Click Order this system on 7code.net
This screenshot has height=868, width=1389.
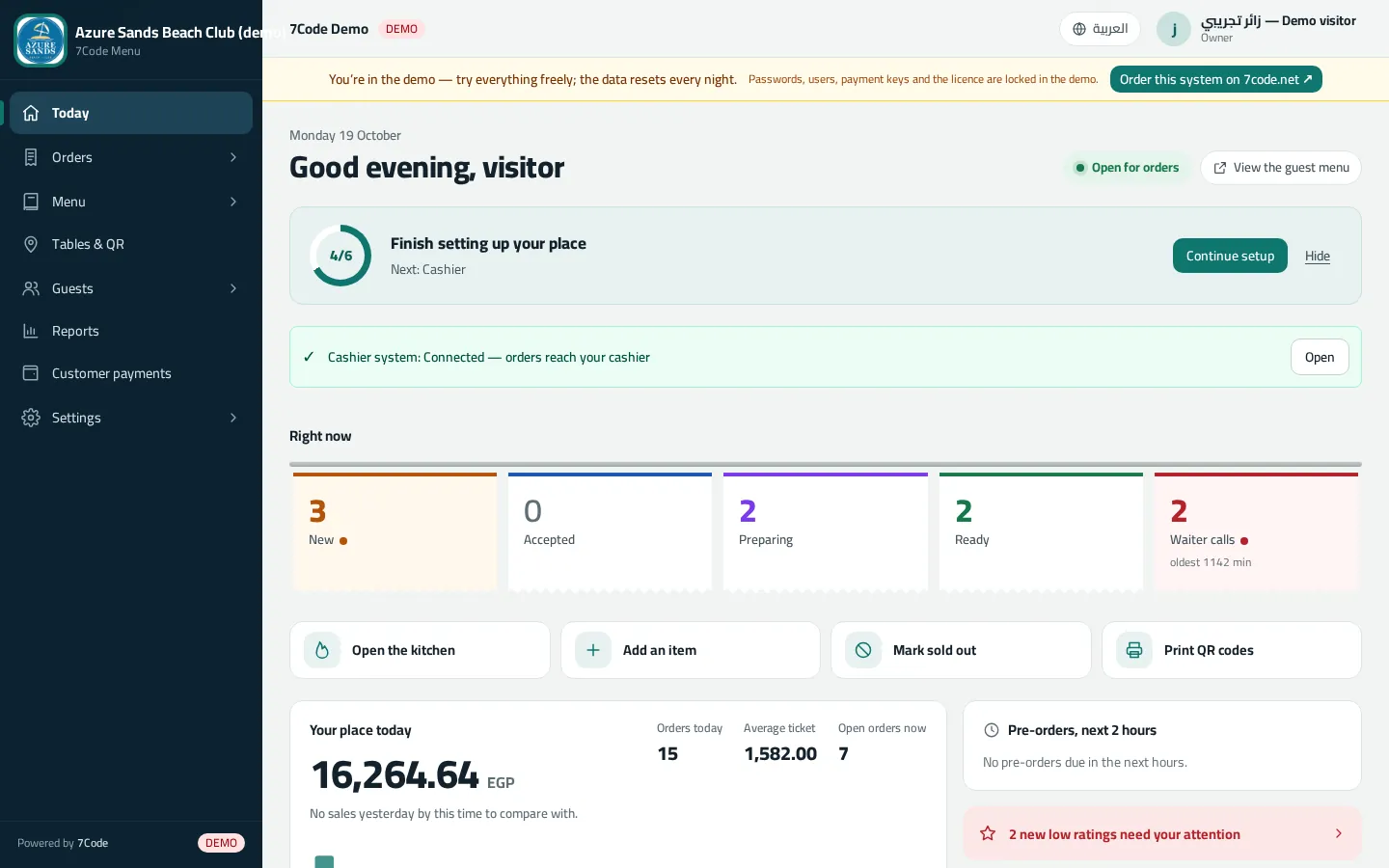tap(1215, 79)
